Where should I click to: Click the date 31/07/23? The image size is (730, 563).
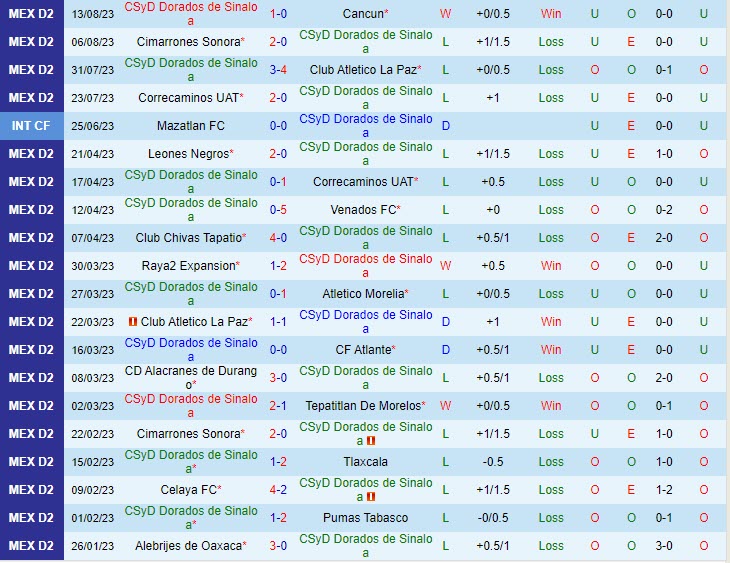pos(93,70)
